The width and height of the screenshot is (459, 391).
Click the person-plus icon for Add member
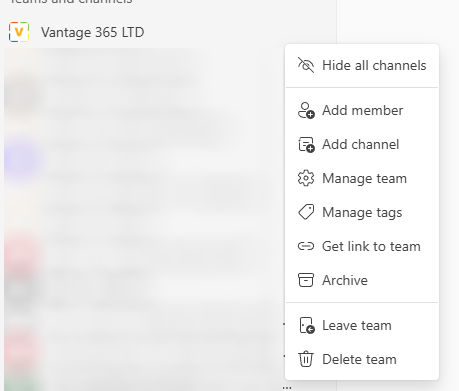pyautogui.click(x=306, y=110)
